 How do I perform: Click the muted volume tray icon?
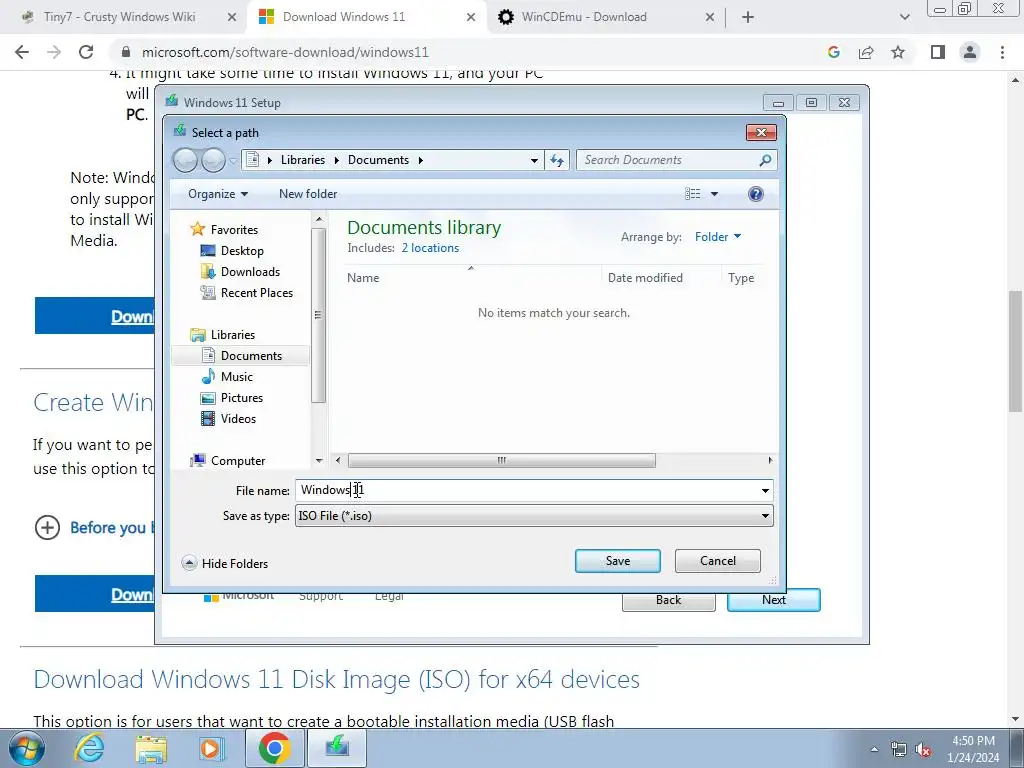coord(923,750)
